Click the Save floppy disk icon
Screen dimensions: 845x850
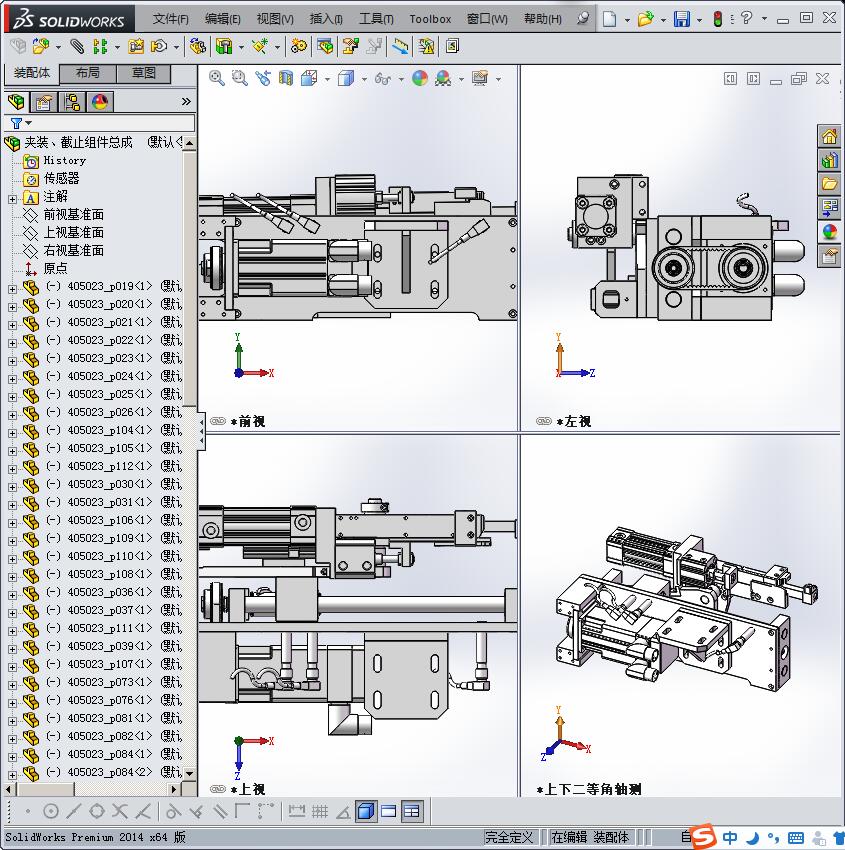(682, 19)
